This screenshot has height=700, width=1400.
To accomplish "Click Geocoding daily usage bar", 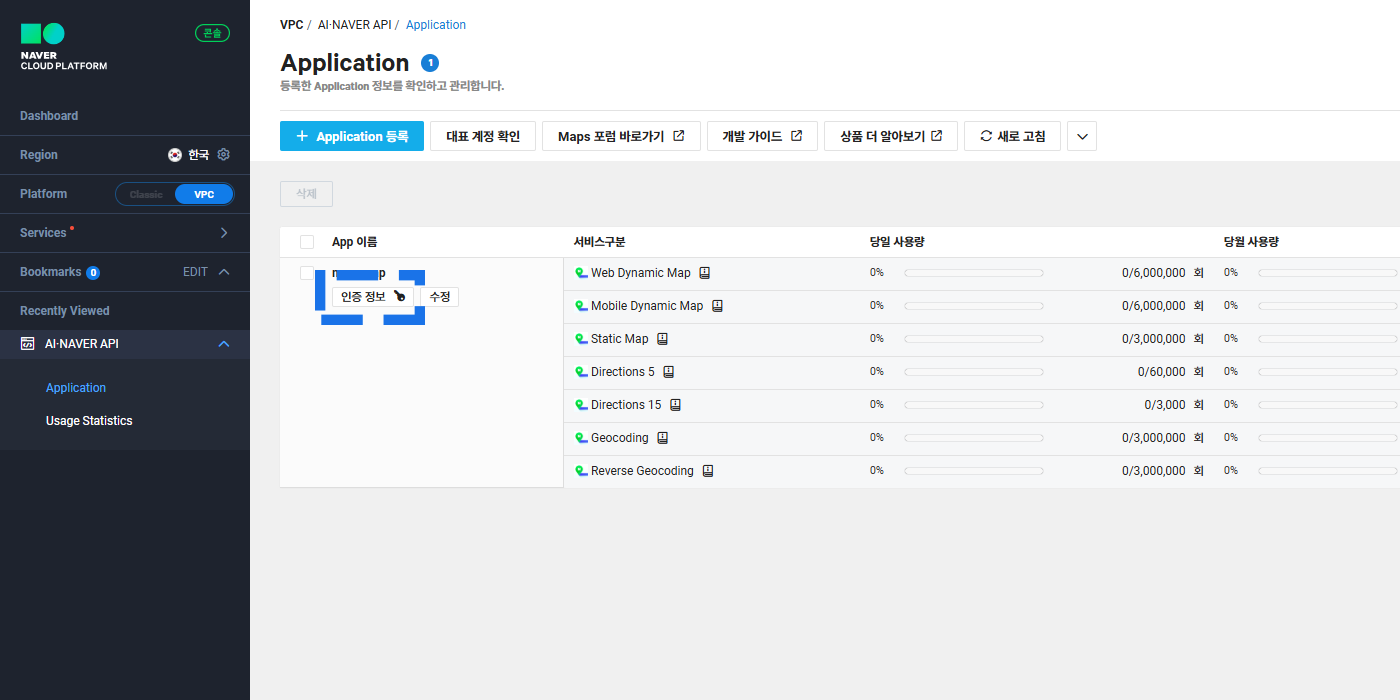I will pyautogui.click(x=974, y=438).
